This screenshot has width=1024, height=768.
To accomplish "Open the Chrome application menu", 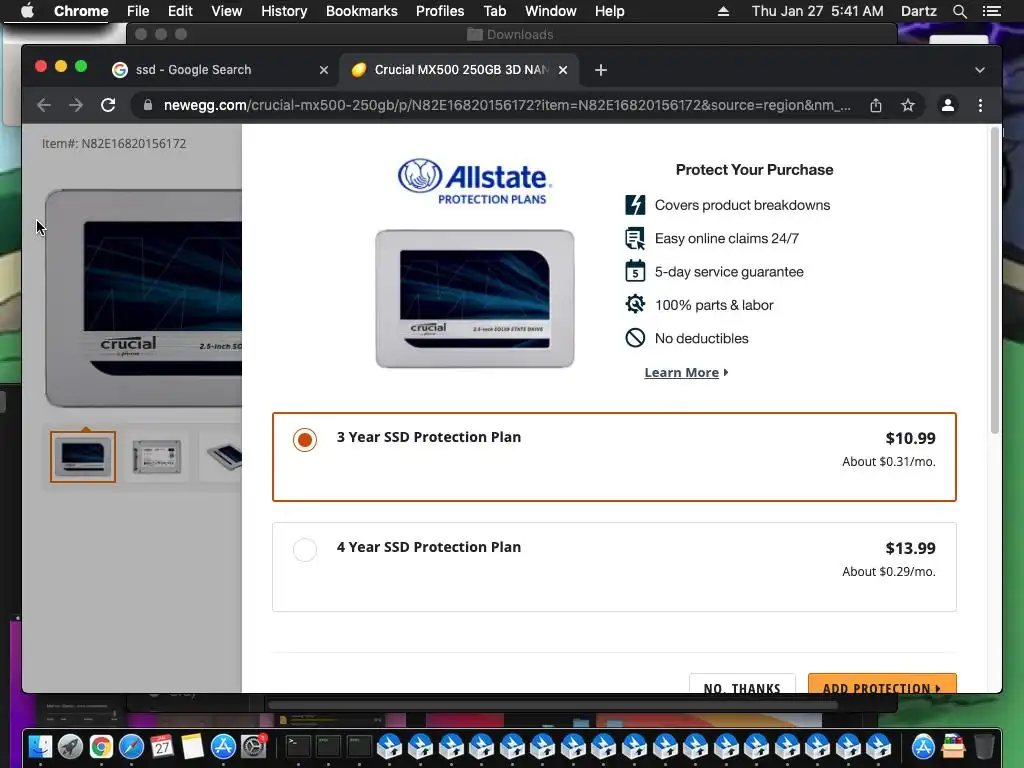I will [81, 11].
